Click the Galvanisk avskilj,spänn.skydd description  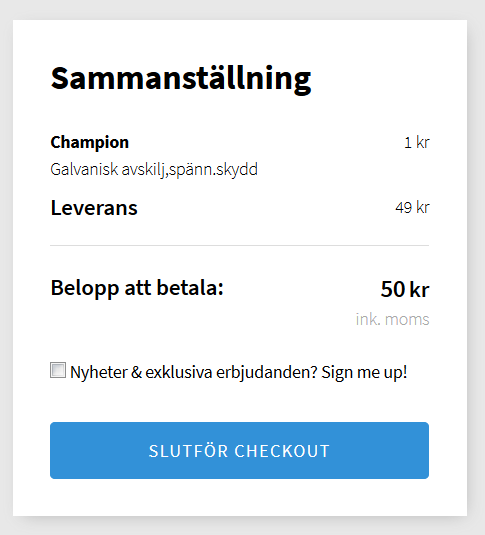tap(154, 170)
